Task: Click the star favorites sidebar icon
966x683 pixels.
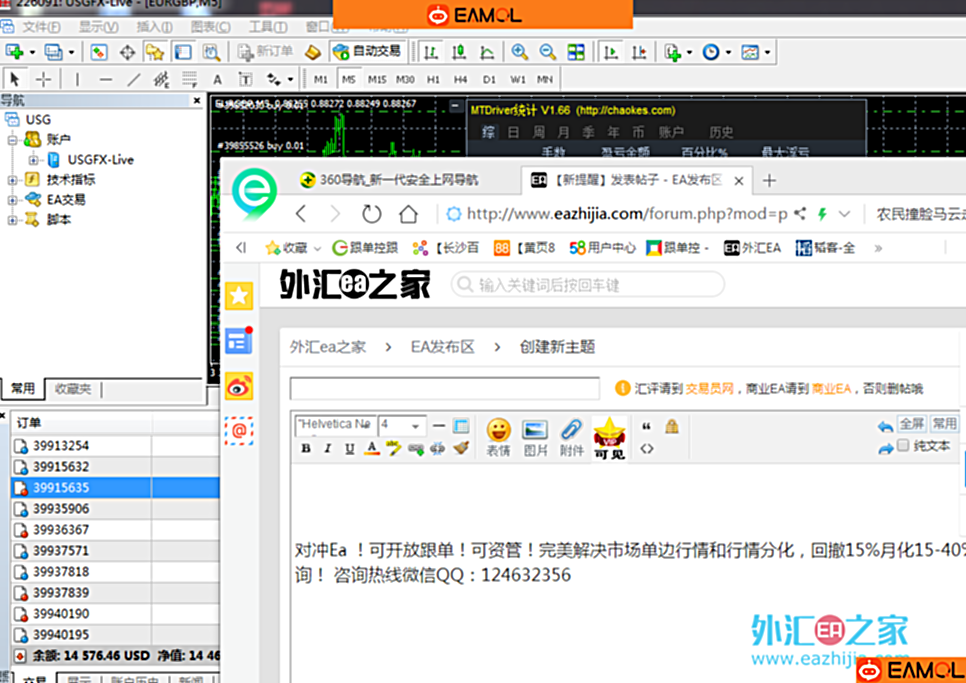Action: click(239, 296)
